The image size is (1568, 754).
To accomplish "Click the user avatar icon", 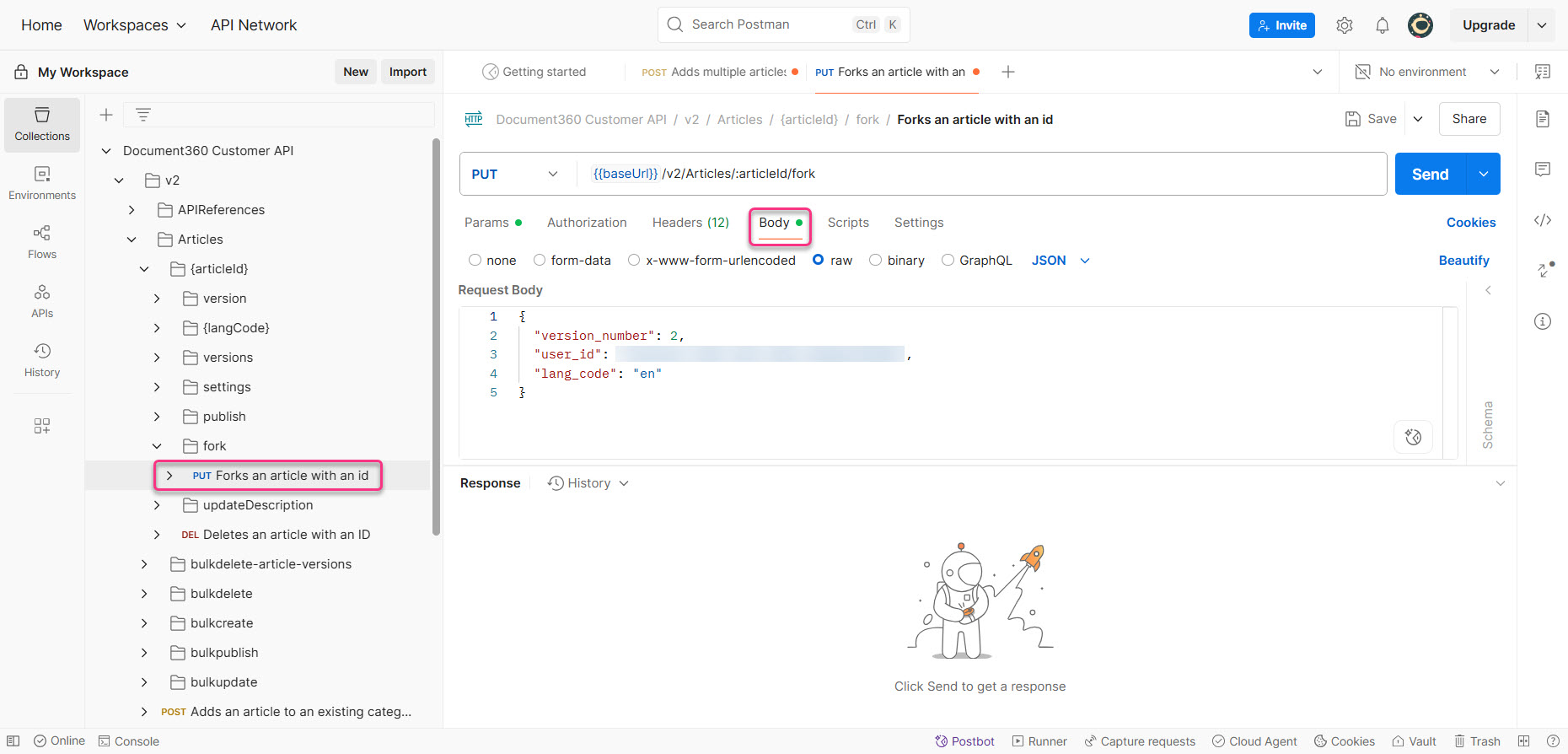I will [x=1420, y=25].
